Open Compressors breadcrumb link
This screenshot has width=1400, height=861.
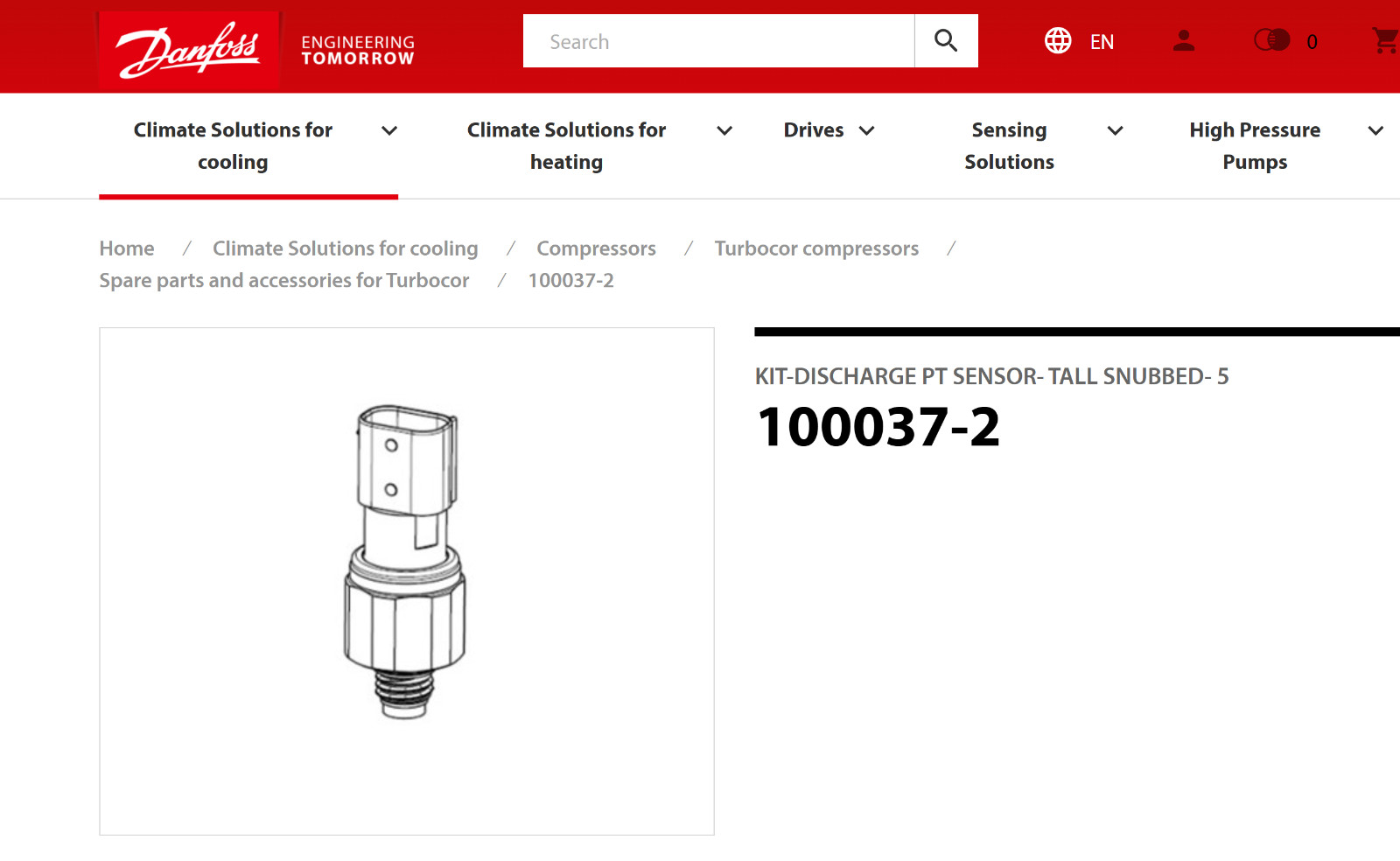[596, 248]
